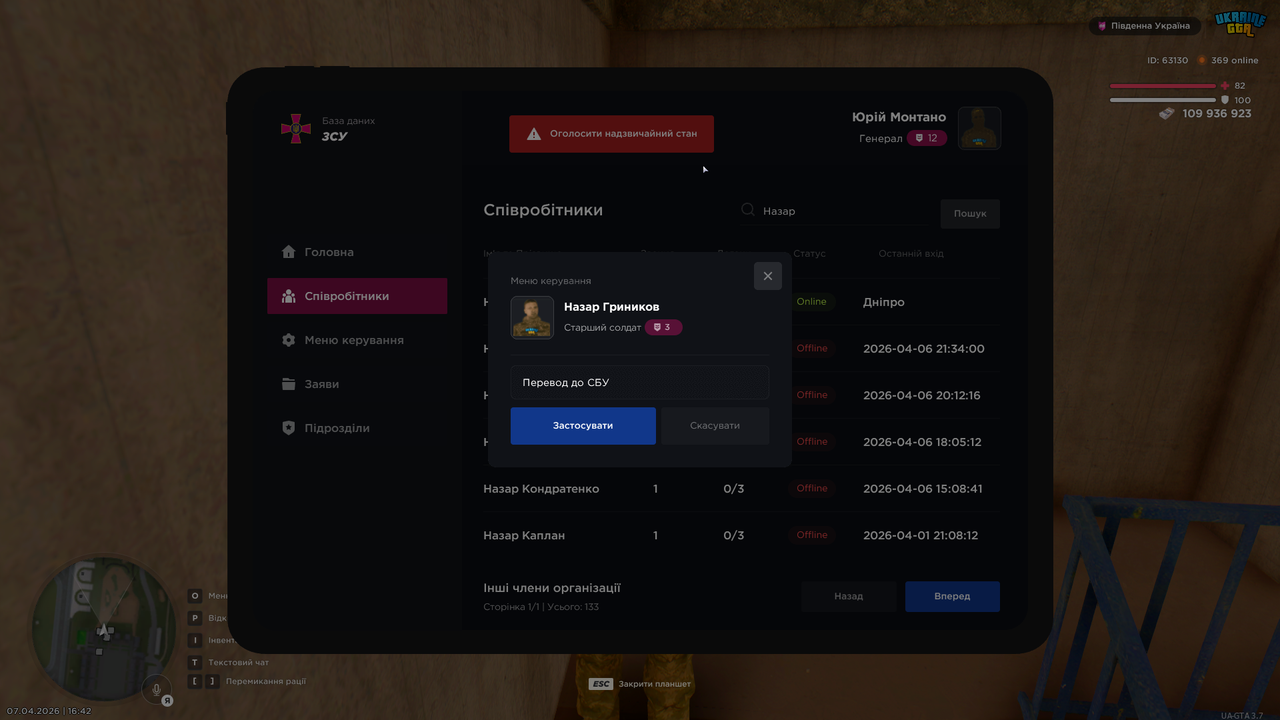Click the gear icon beside Меню керування
1280x720 pixels.
click(x=289, y=340)
